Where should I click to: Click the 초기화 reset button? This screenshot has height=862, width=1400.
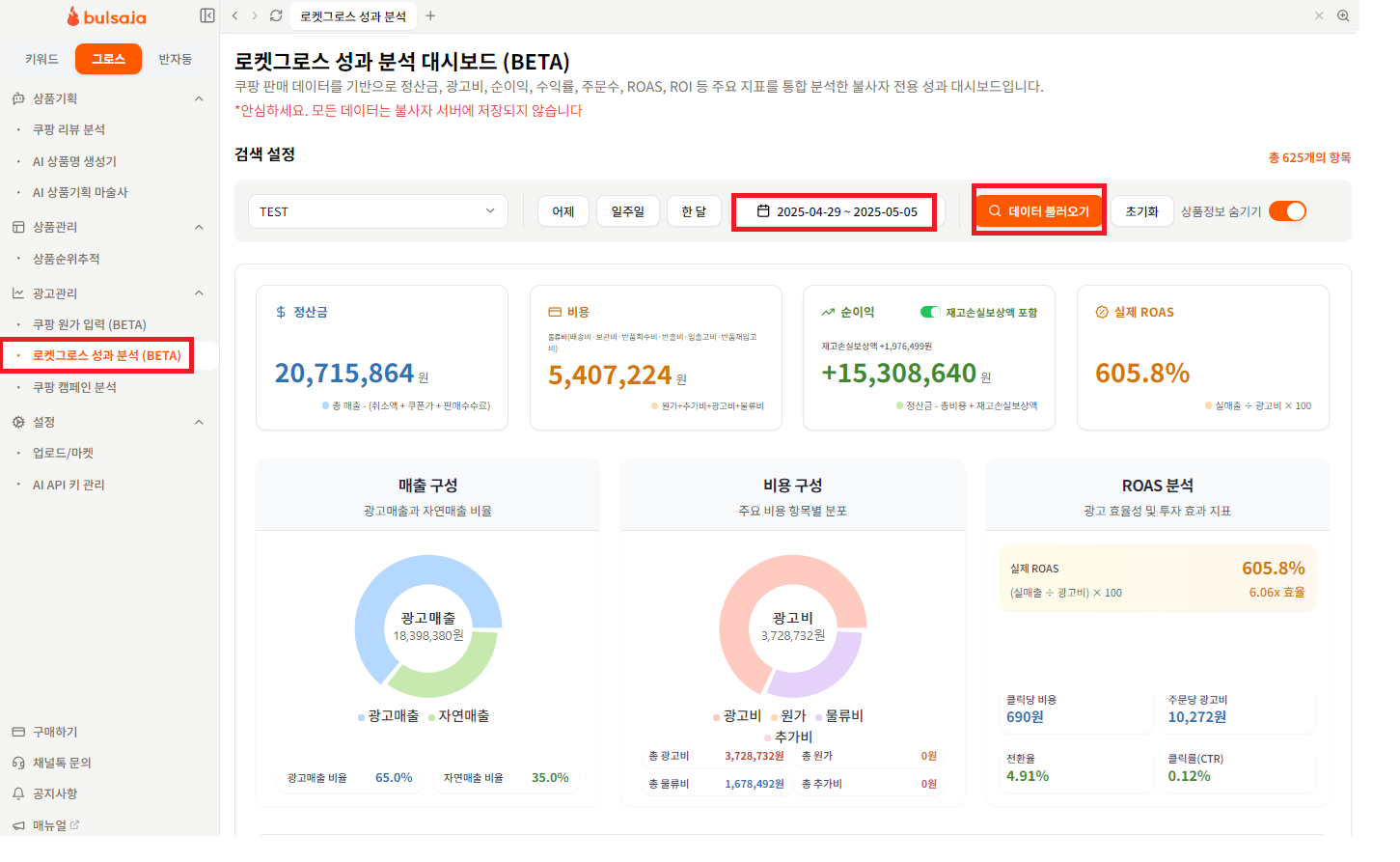1141,211
